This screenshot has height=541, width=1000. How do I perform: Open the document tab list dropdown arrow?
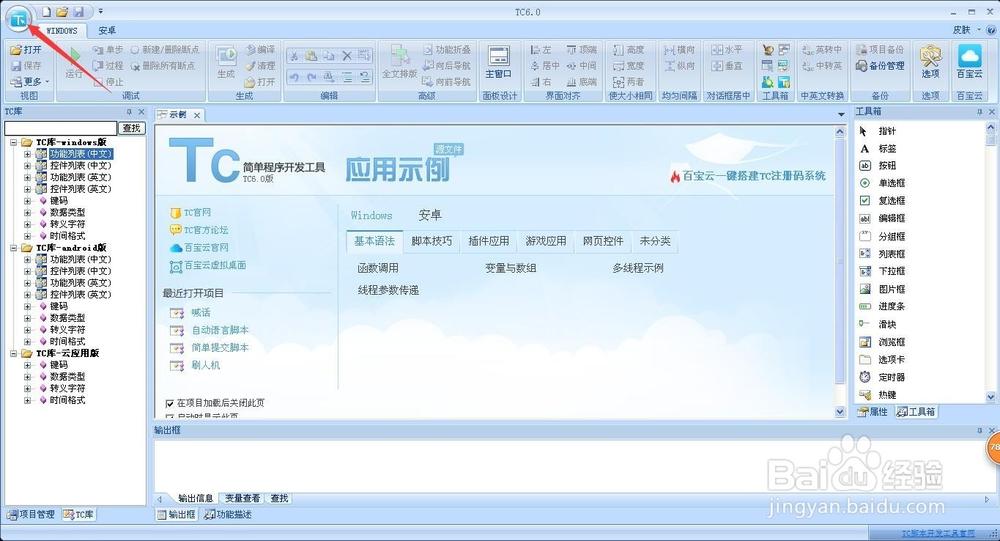point(841,115)
